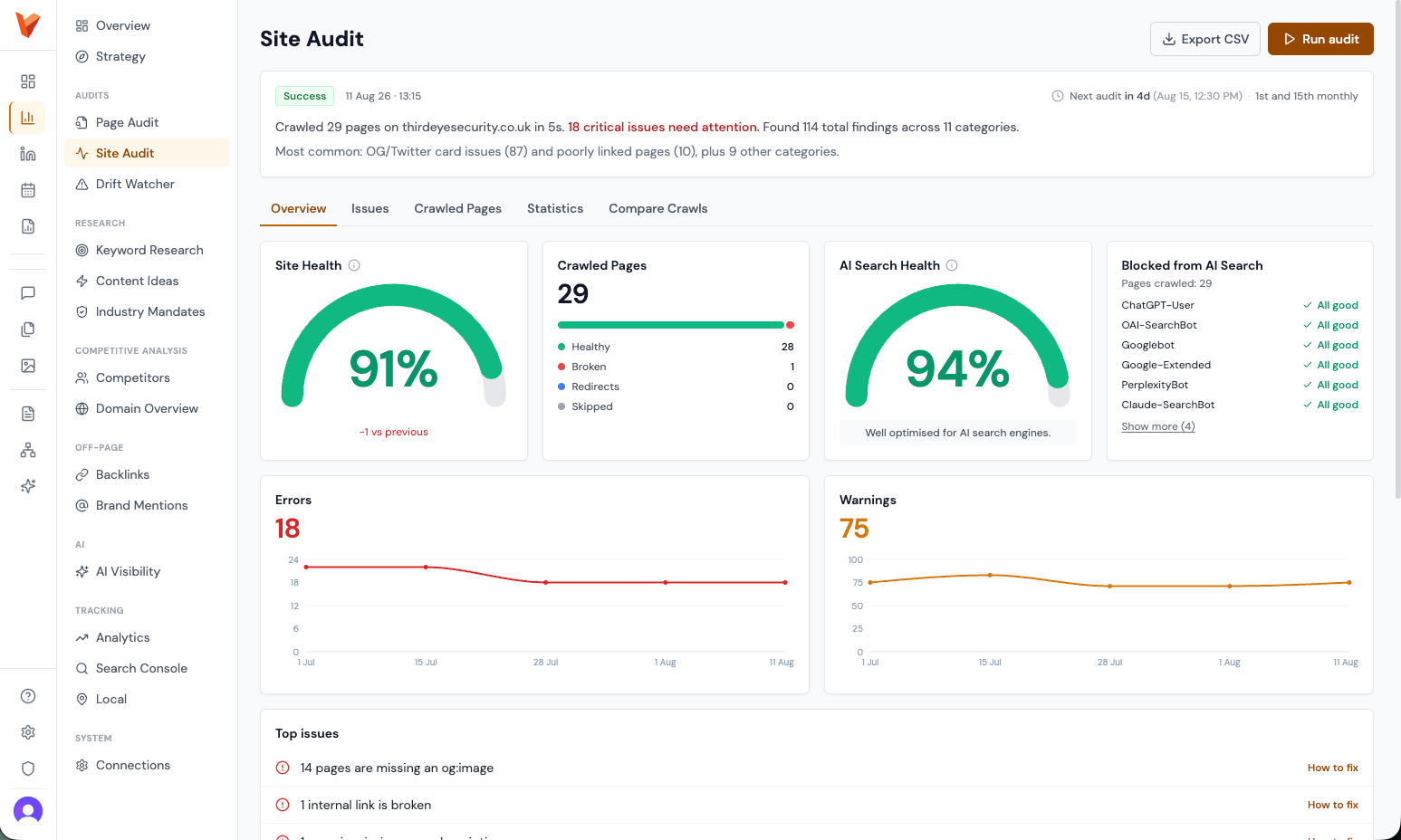Screen dimensions: 1401x840
Task: Click the error icon beside og:image issue
Action: (283, 768)
